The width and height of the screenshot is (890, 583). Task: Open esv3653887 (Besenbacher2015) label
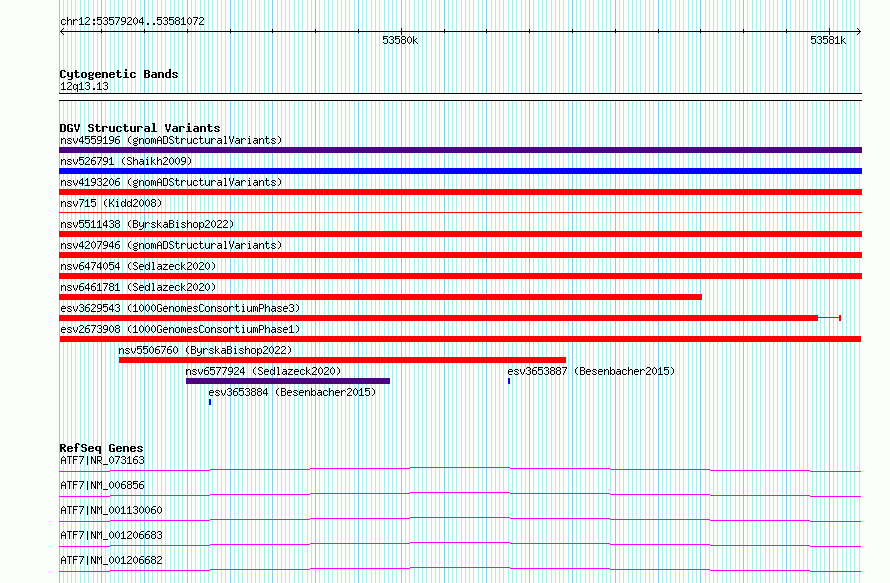591,371
